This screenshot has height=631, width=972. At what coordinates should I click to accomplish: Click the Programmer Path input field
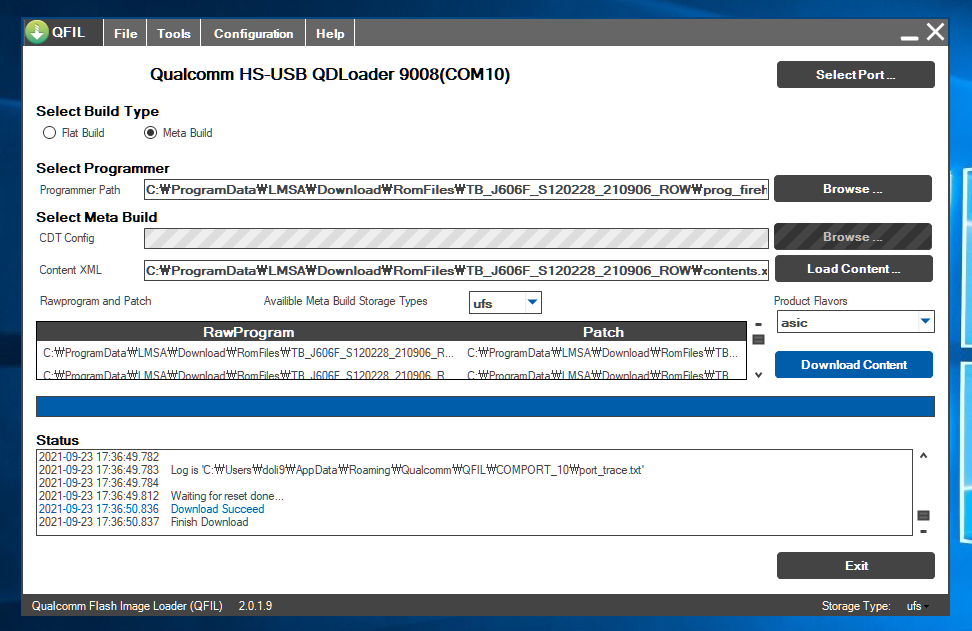pos(456,190)
